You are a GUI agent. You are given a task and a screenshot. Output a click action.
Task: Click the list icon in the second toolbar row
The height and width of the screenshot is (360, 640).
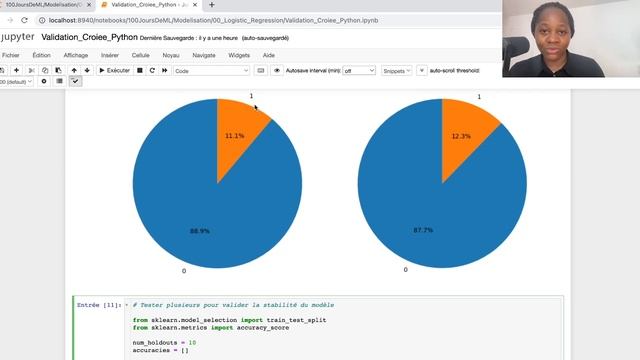click(60, 81)
